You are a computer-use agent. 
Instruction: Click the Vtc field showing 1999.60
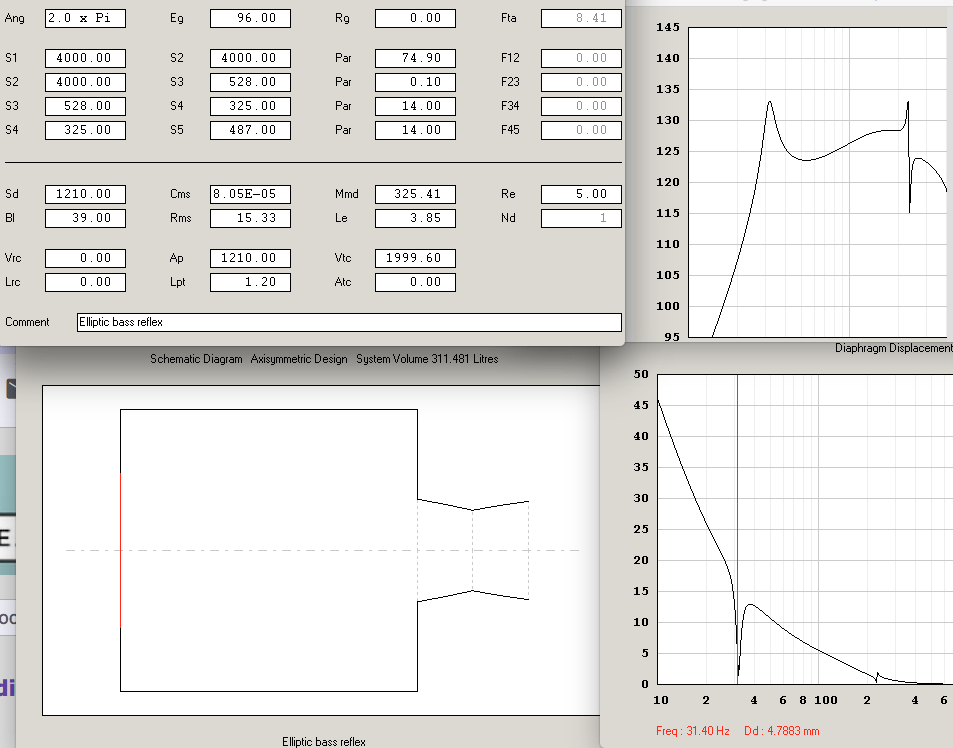pyautogui.click(x=415, y=258)
